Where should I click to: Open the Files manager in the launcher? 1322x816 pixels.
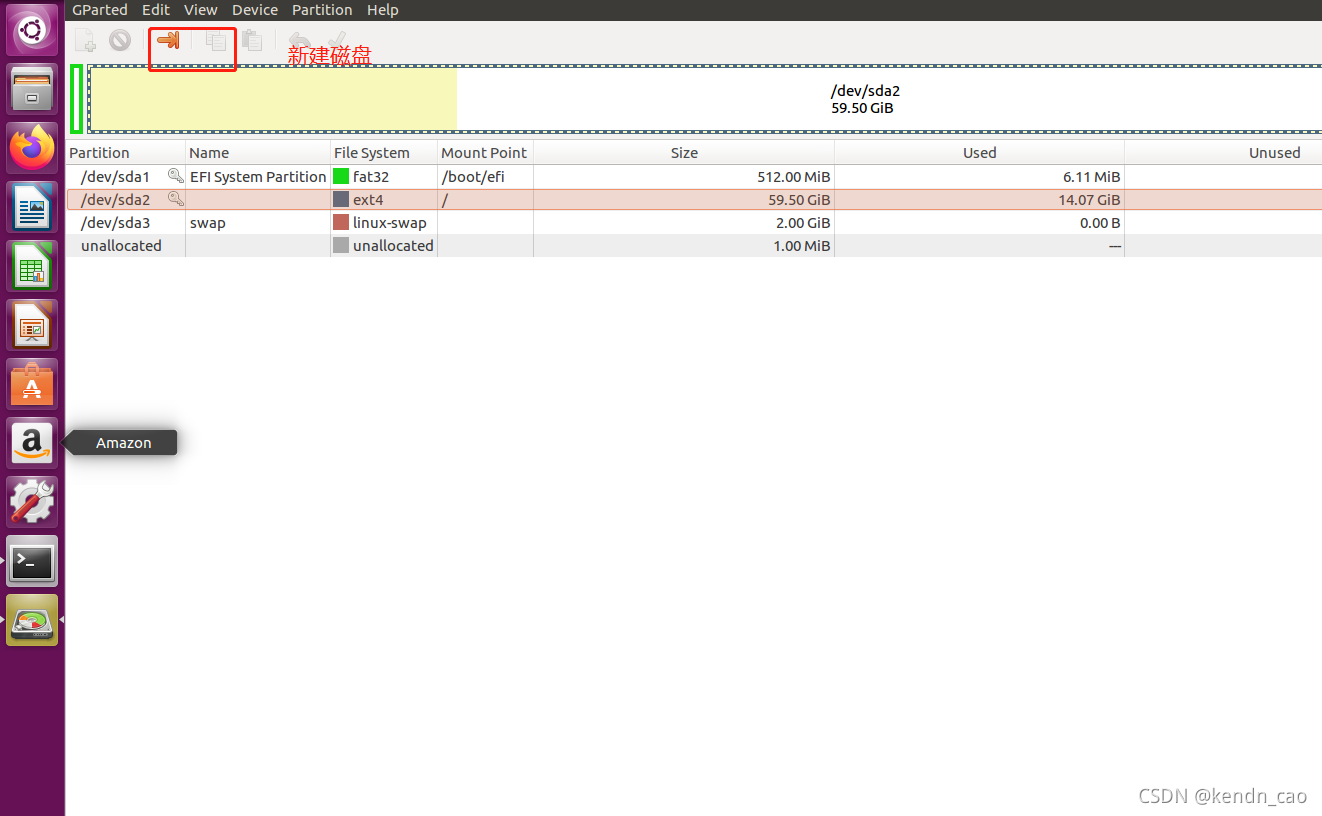(x=32, y=89)
